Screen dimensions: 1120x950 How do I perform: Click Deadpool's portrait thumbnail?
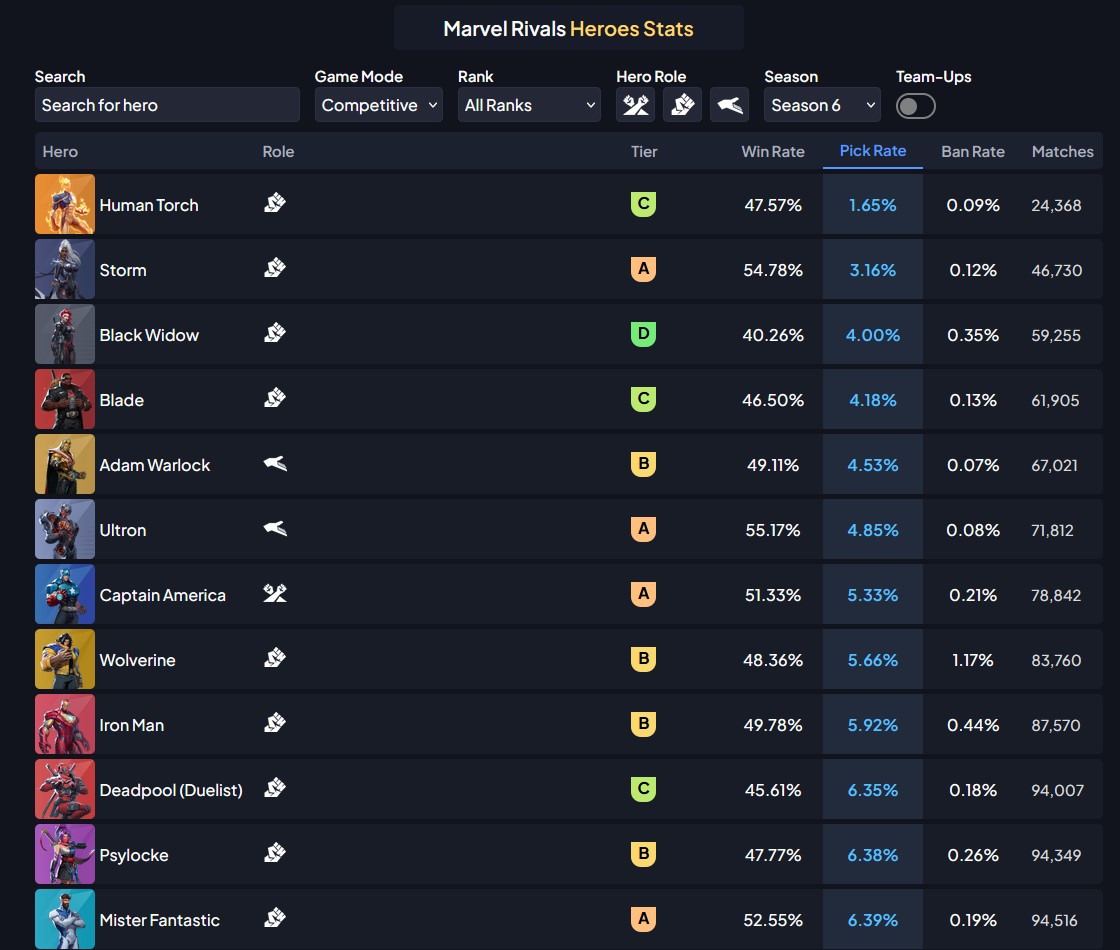pyautogui.click(x=65, y=789)
